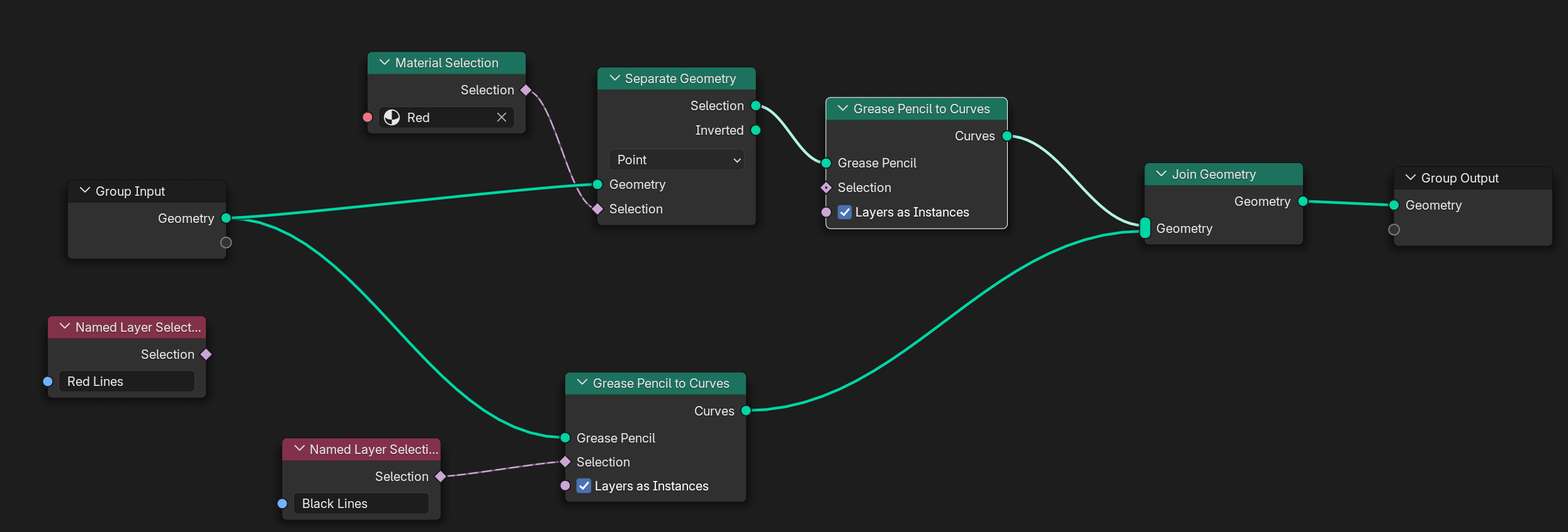Screen dimensions: 1568x532
Task: Collapse the Separate Geometry node
Action: coord(614,79)
